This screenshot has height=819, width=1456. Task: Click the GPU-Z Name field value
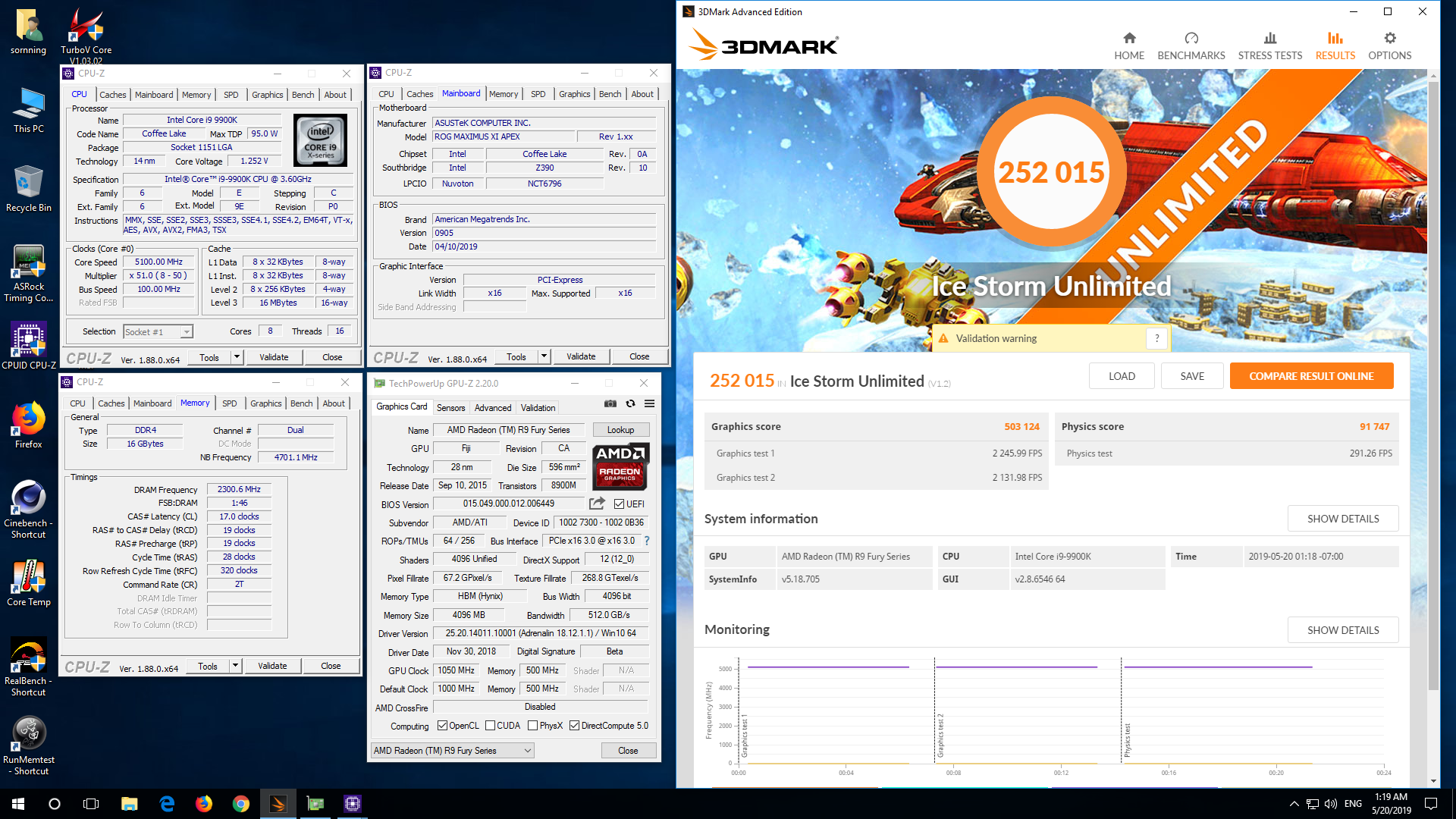pos(508,430)
